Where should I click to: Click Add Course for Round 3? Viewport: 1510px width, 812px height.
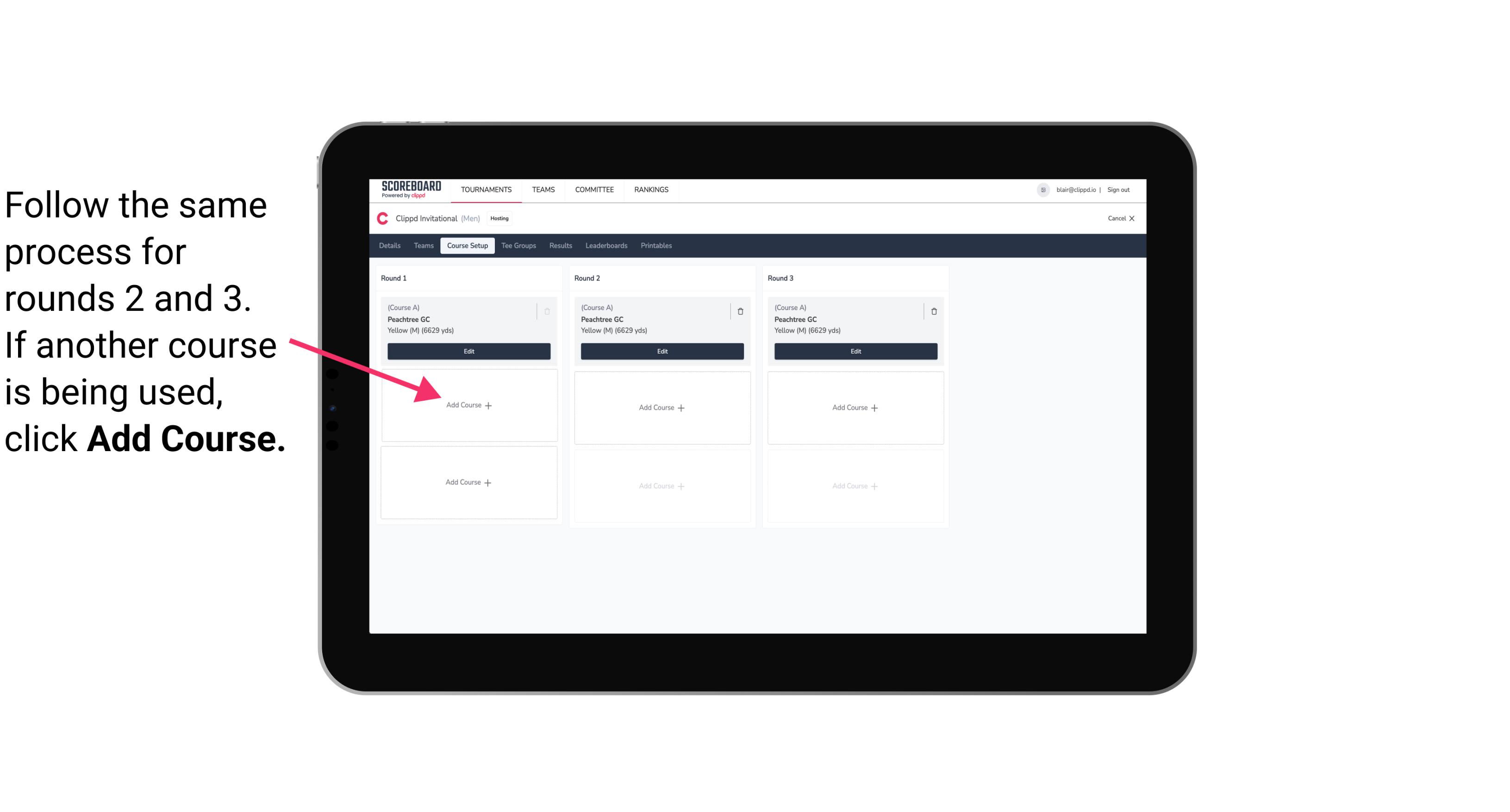(854, 407)
